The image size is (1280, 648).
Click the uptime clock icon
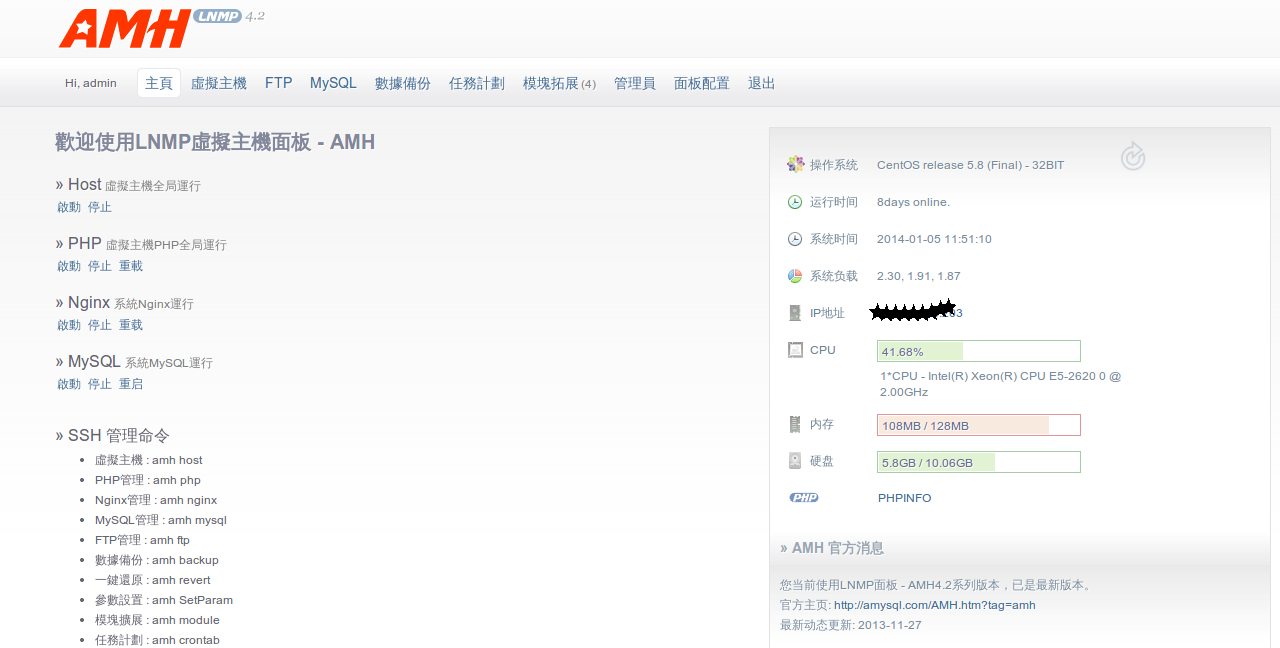point(795,202)
